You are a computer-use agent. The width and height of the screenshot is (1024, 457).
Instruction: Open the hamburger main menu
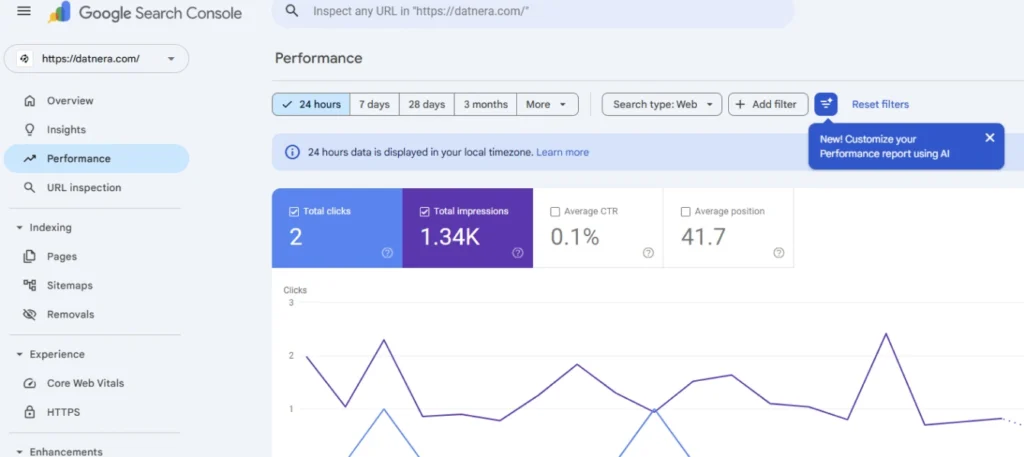tap(24, 12)
